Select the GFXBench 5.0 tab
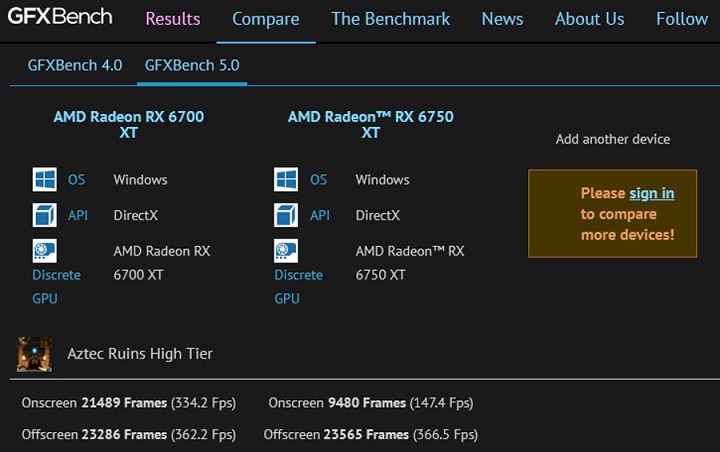Image resolution: width=720 pixels, height=452 pixels. coord(192,65)
